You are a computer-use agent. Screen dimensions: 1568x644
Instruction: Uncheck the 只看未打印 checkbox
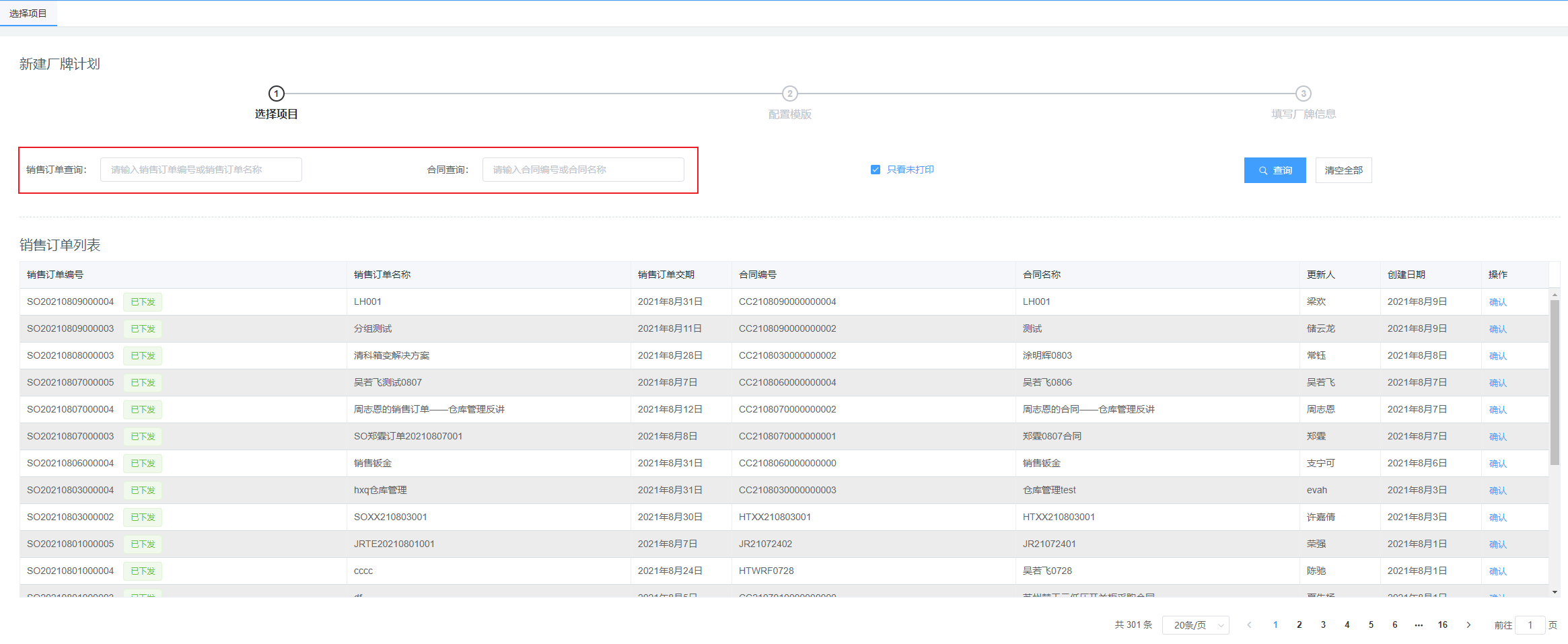click(x=876, y=170)
